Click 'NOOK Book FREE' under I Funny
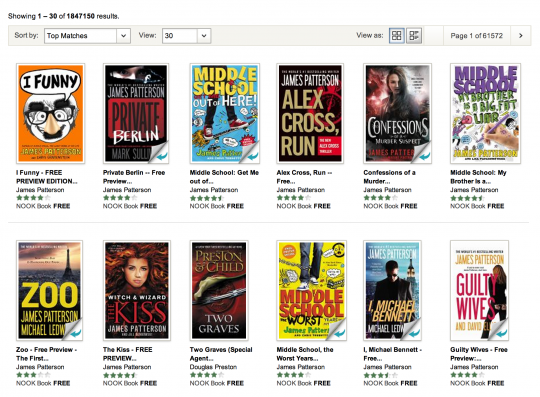Image resolution: width=540 pixels, height=397 pixels. tap(43, 206)
